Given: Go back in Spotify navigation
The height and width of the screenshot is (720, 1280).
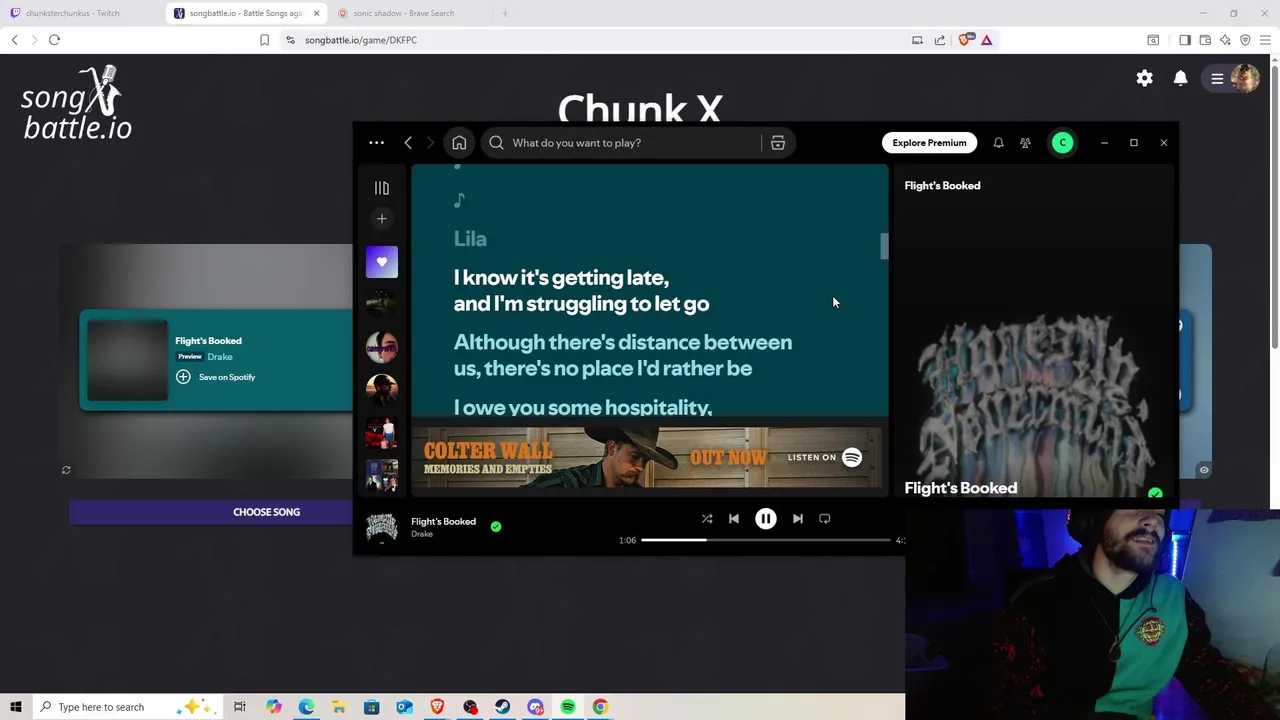Looking at the screenshot, I should pos(408,143).
